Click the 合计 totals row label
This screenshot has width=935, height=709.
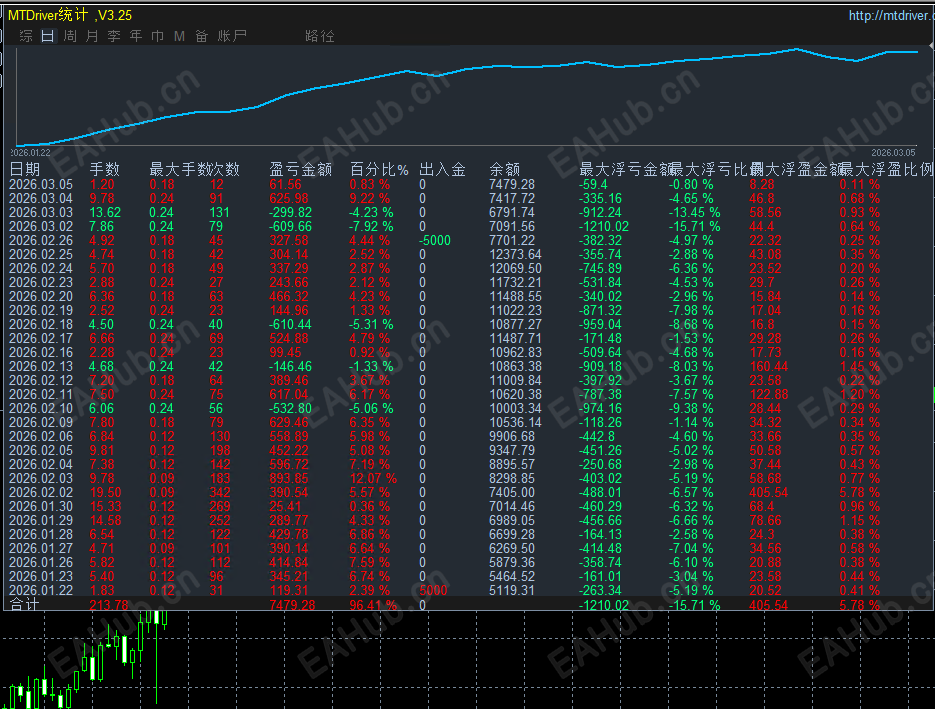point(24,604)
